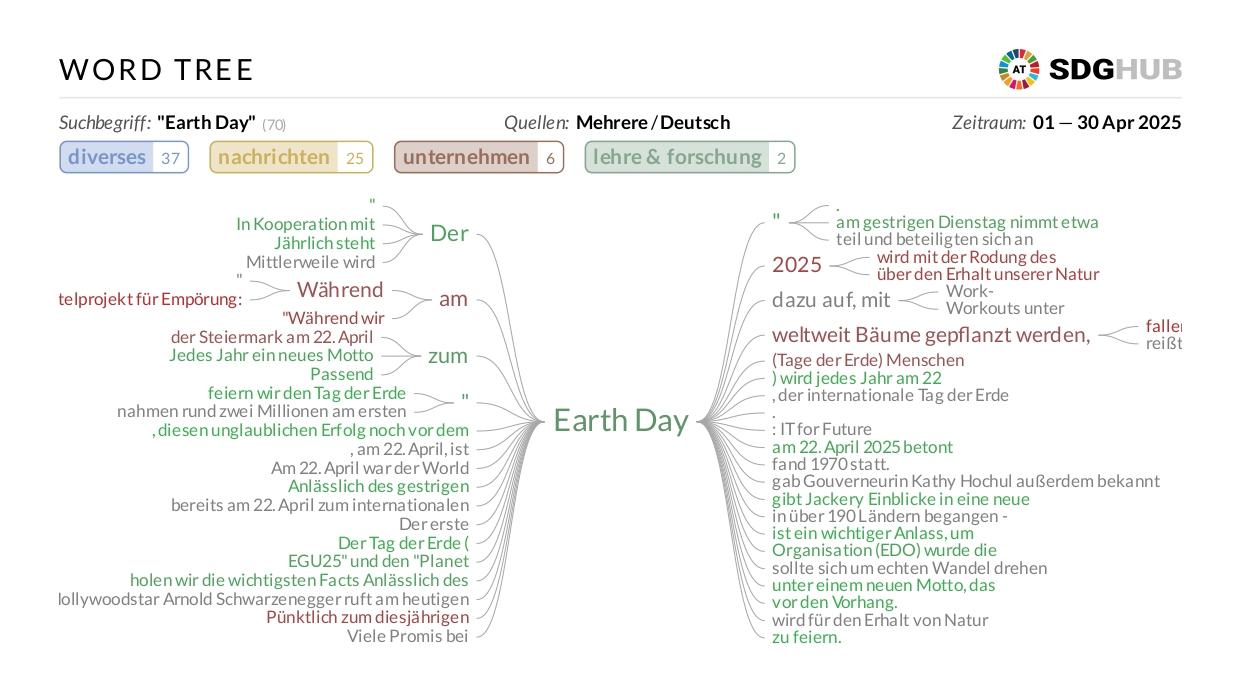Click the 'fand 1970 statt.' phrase
The width and height of the screenshot is (1240, 698).
(831, 464)
